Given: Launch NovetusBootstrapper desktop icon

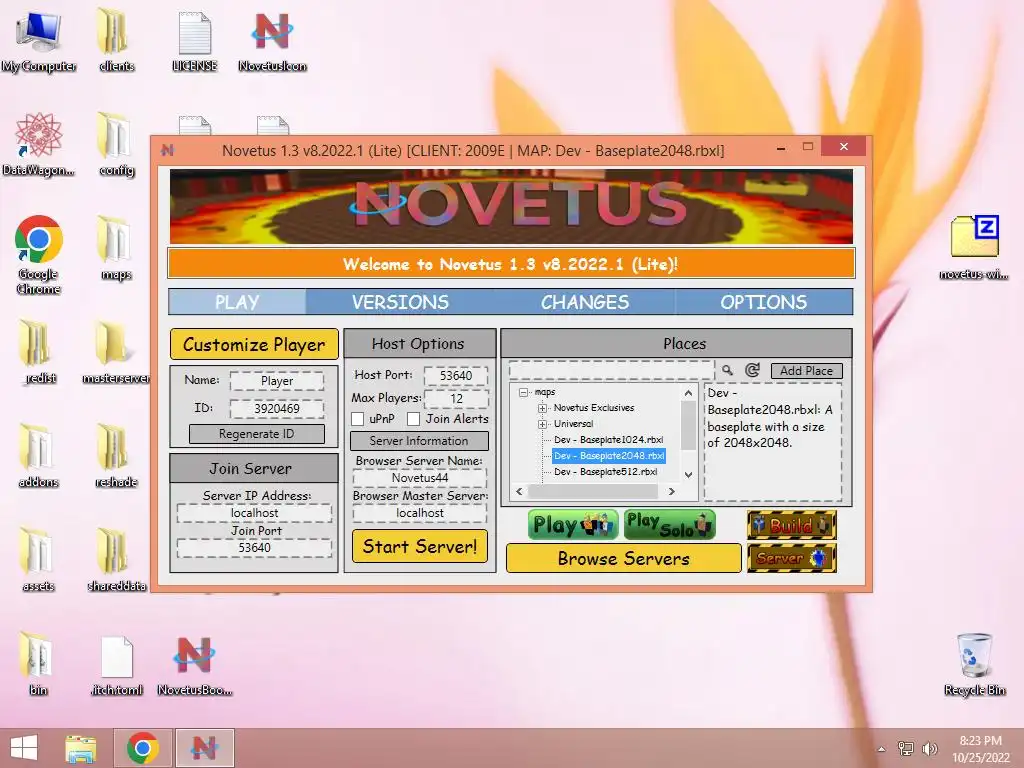Looking at the screenshot, I should click(x=195, y=664).
